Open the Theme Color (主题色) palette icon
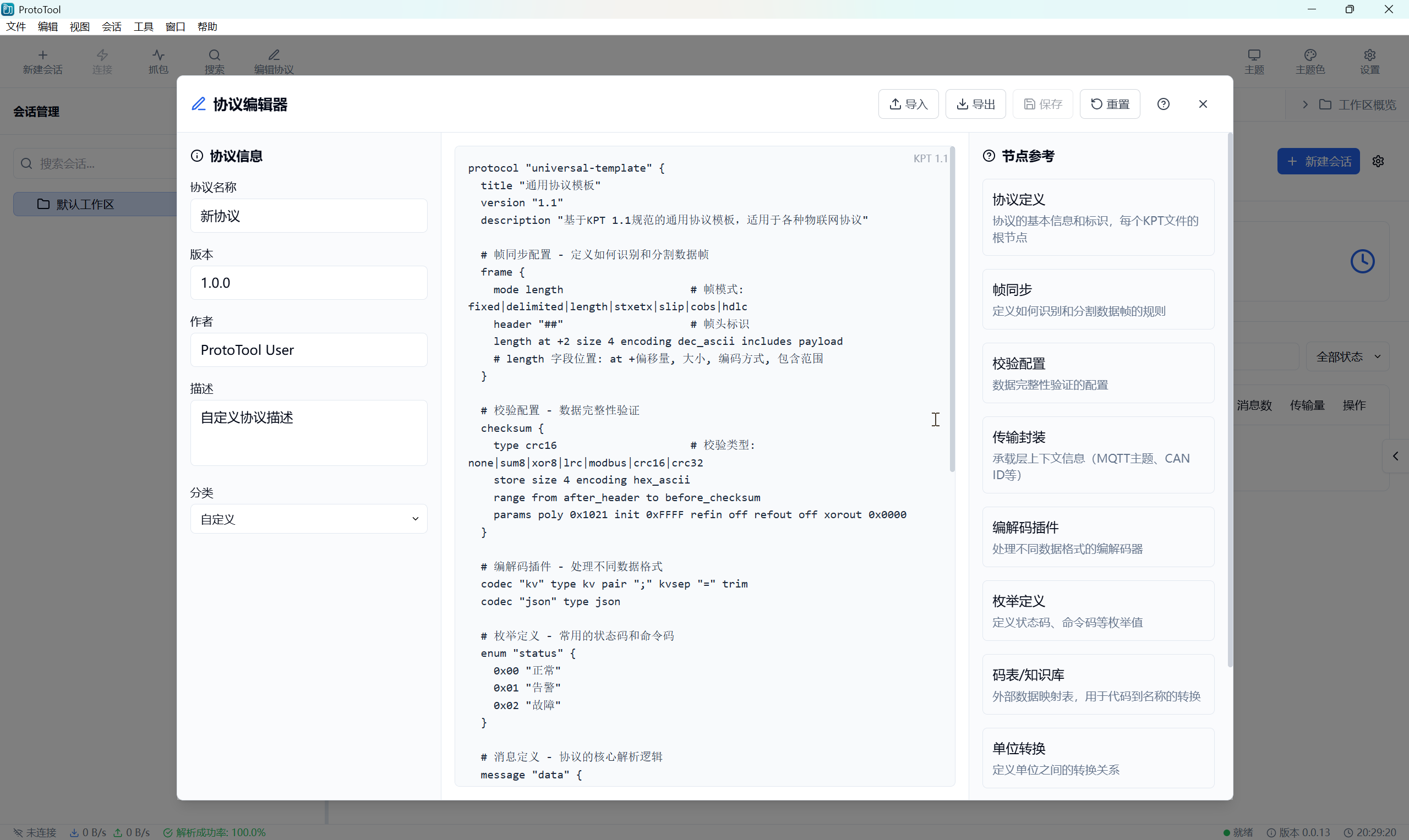 (1310, 61)
